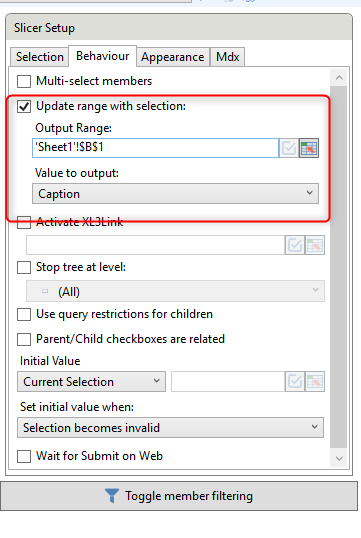Toggle Parent/Child checkboxes are related
Screen dimensions: 361x538
24,339
